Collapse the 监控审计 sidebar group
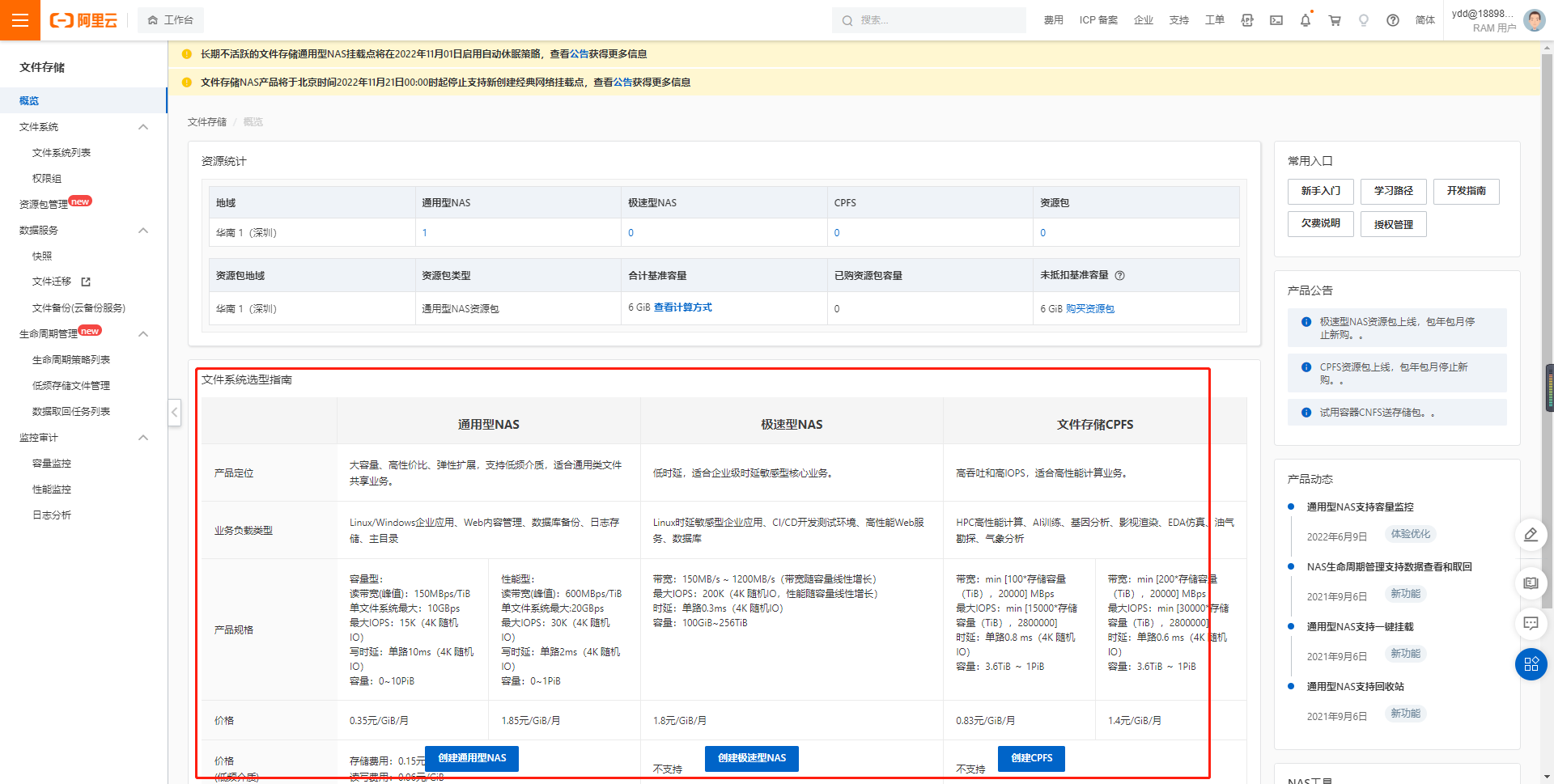Viewport: 1554px width, 784px height. click(143, 438)
